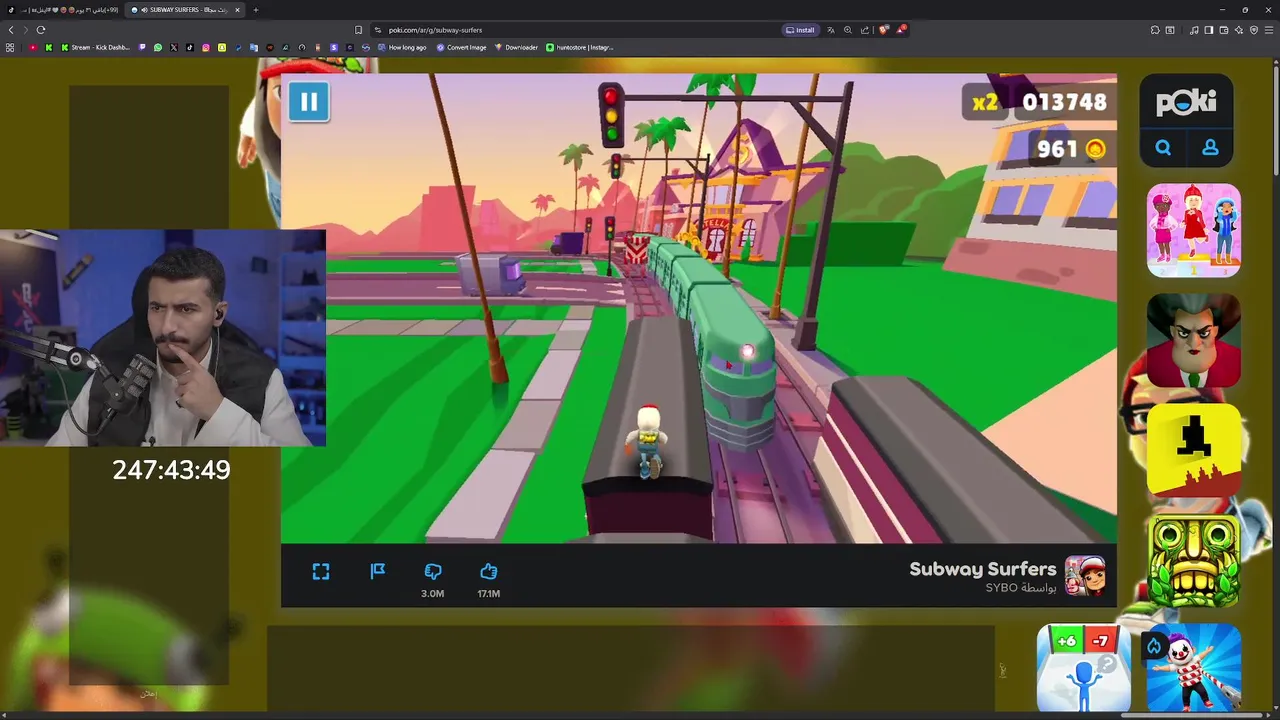The width and height of the screenshot is (1280, 720).
Task: Reload the current page
Action: [x=41, y=30]
